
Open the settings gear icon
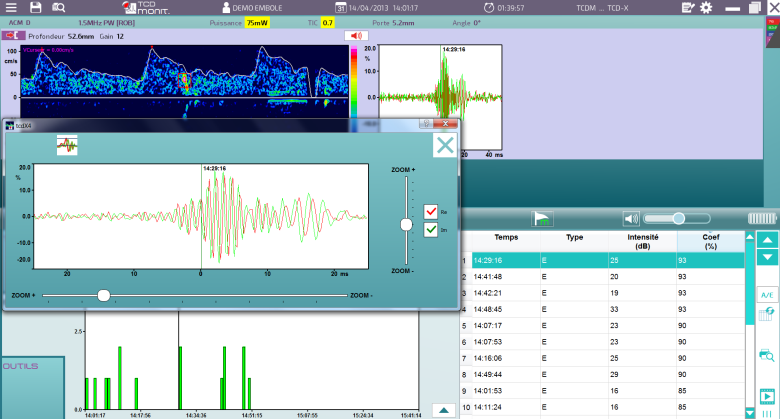pyautogui.click(x=706, y=7)
